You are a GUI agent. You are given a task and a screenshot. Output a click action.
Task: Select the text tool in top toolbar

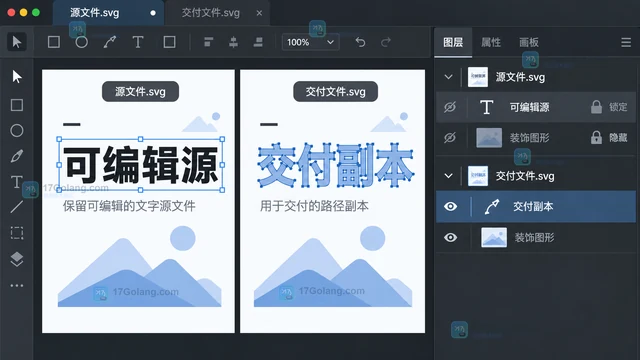pos(138,42)
